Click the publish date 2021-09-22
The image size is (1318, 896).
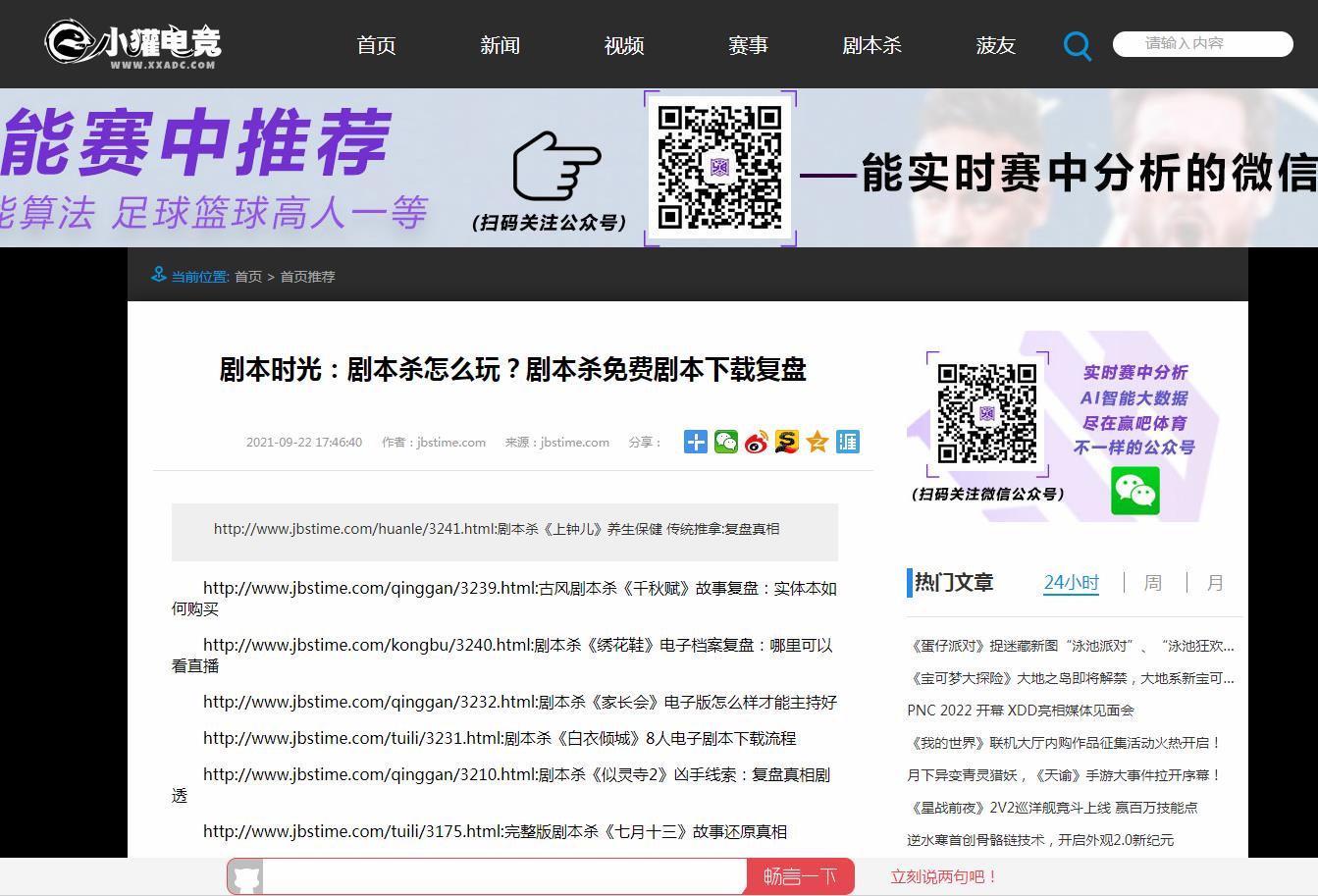[x=304, y=443]
